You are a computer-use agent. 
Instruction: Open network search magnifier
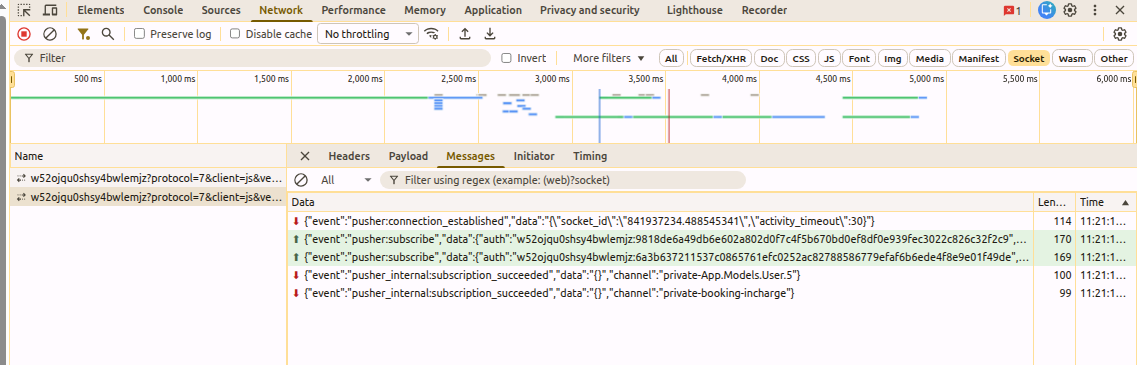point(107,34)
